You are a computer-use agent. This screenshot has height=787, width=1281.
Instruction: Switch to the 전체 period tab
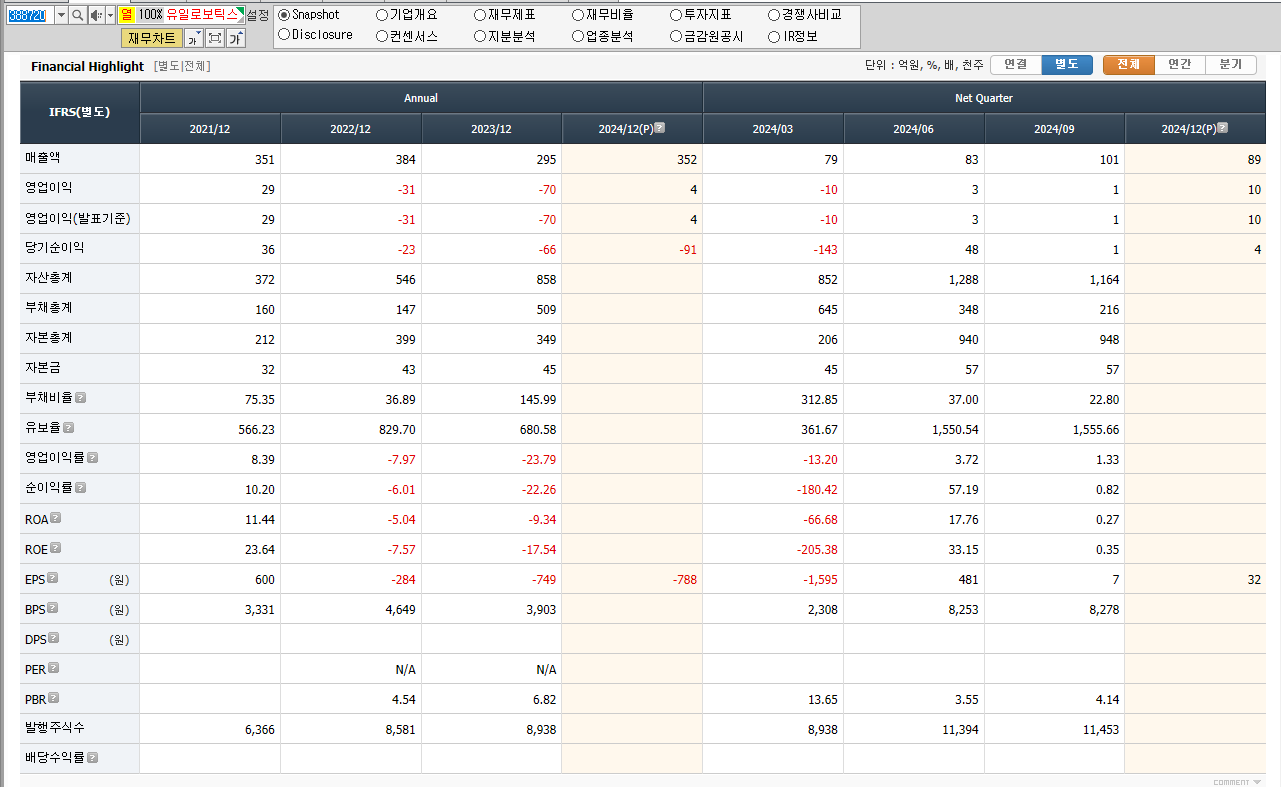1128,64
